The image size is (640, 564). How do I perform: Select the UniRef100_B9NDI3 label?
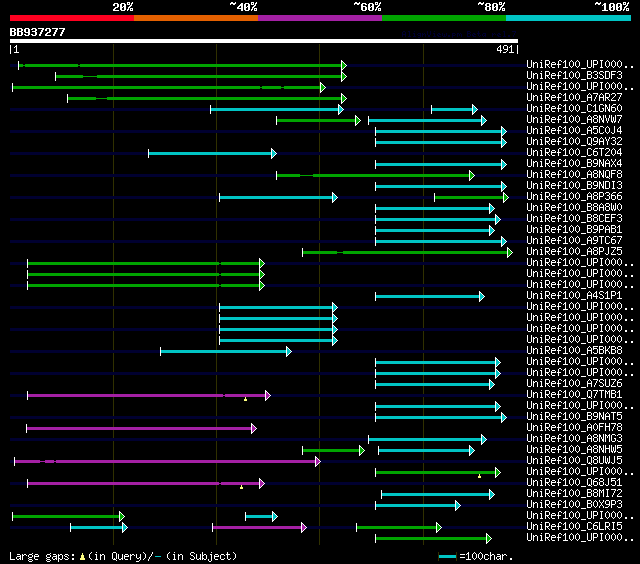click(574, 186)
